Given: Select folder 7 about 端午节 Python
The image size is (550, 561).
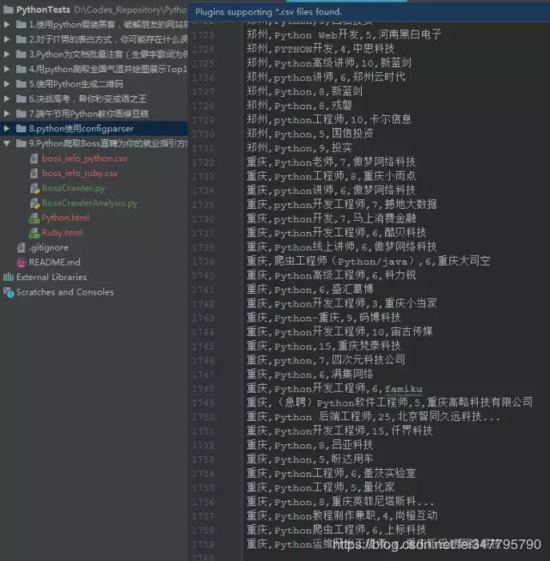Looking at the screenshot, I should (x=89, y=114).
